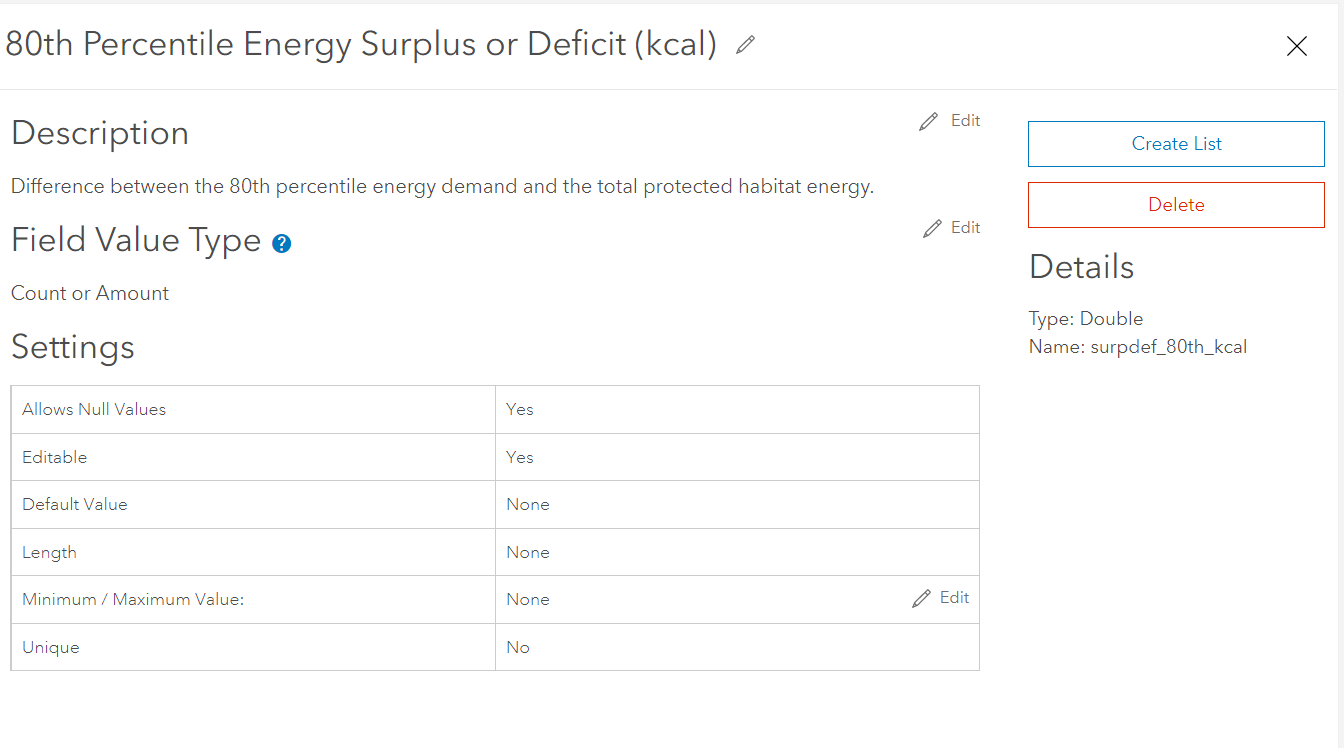1344x748 pixels.
Task: Click the pencil icon on Minimum / Maximum Value row
Action: (921, 597)
